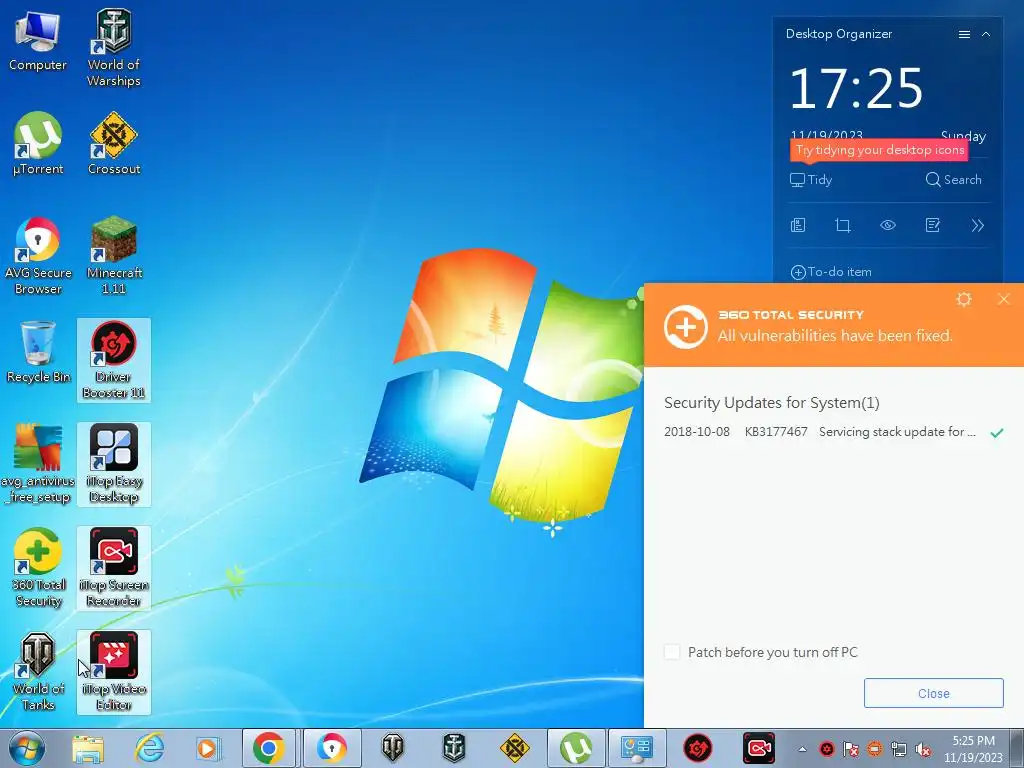Screen dimensions: 1024x768
Task: Launch Internet Explorer from taskbar
Action: point(149,748)
